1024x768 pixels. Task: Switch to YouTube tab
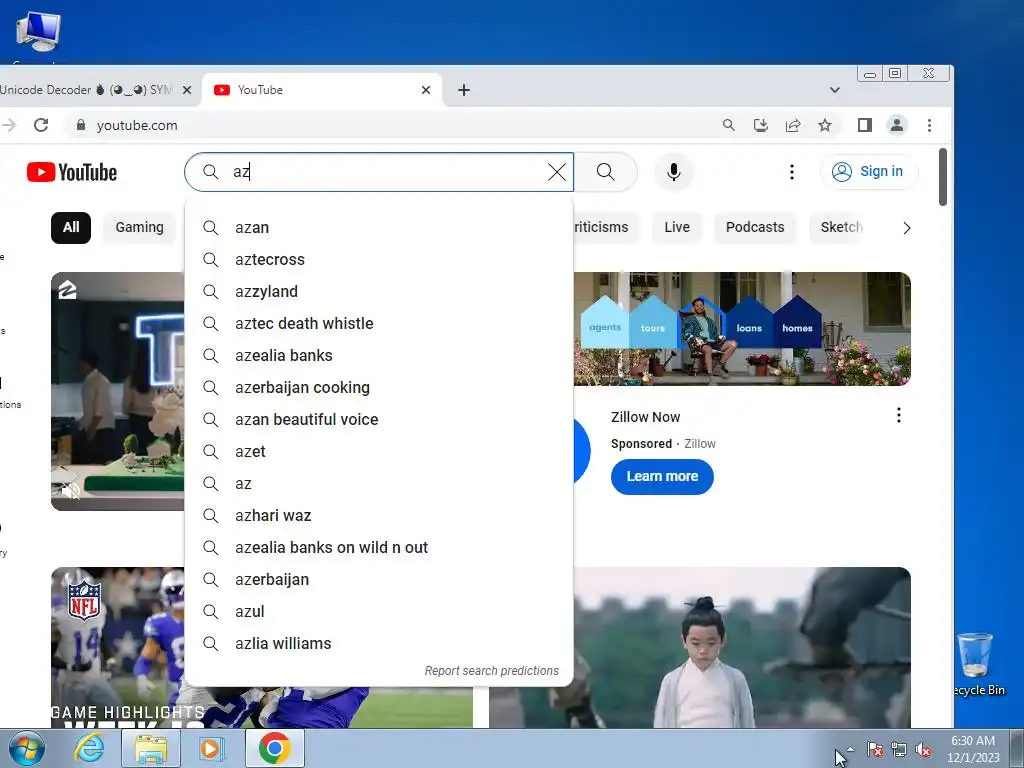321,90
